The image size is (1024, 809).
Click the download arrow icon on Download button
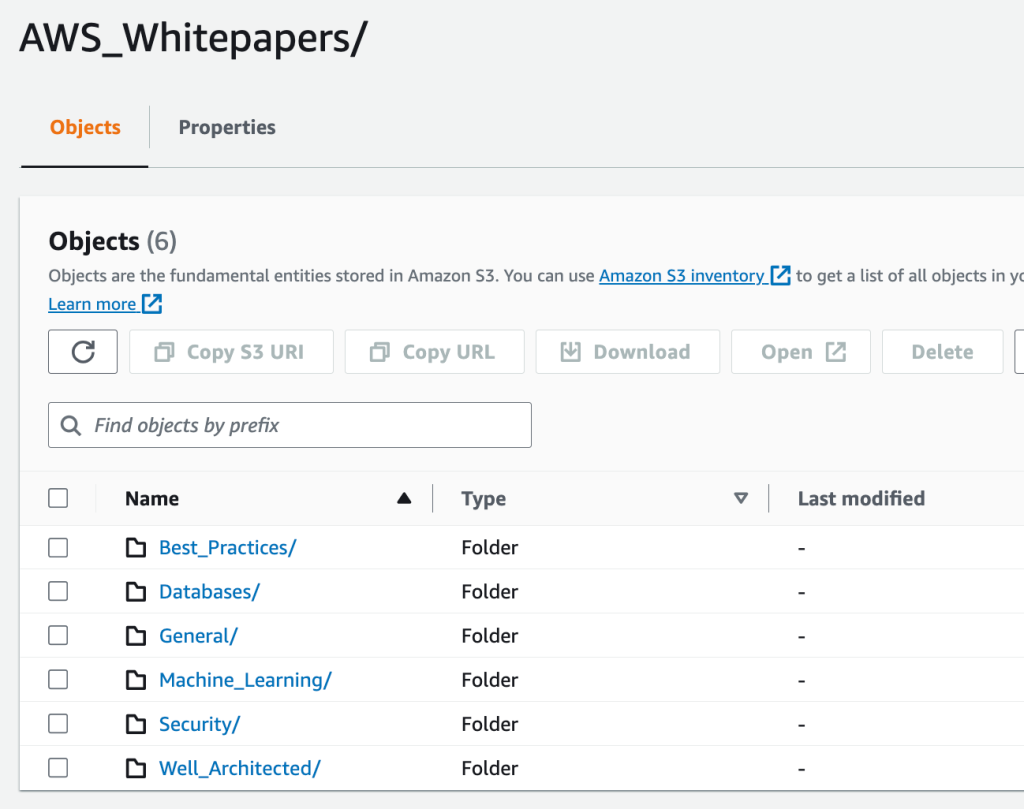coord(571,351)
